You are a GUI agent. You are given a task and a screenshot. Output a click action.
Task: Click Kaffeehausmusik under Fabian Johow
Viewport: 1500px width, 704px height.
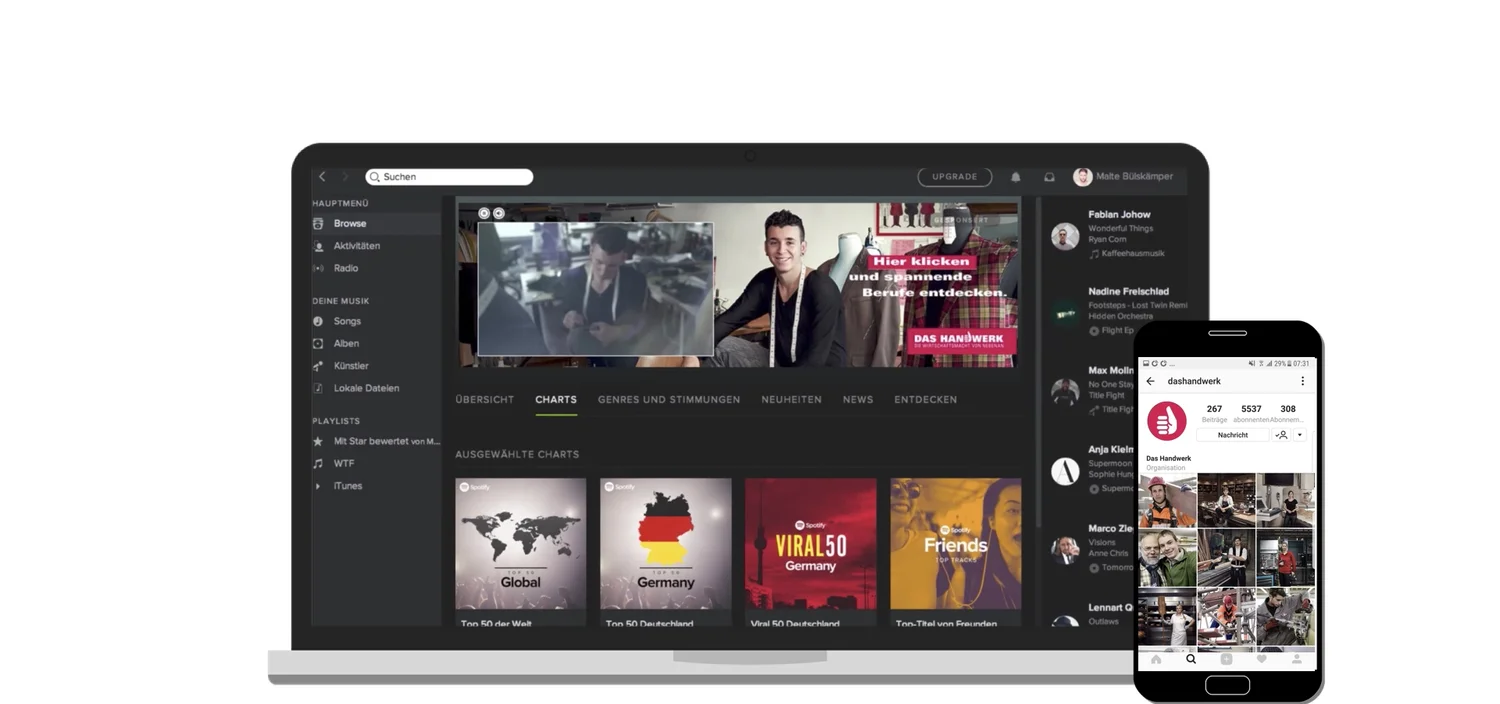tap(1133, 254)
